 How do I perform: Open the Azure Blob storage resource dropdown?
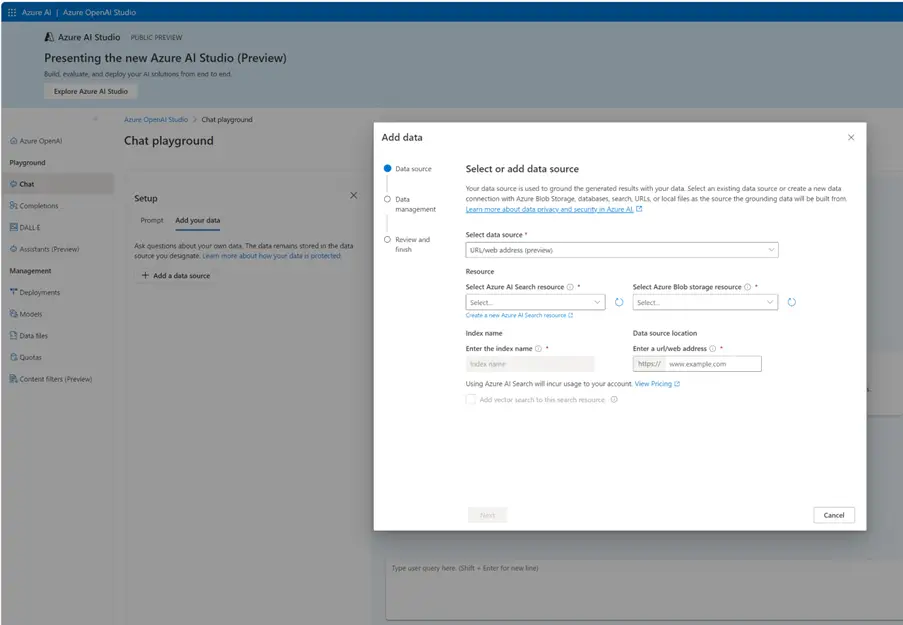pos(705,302)
